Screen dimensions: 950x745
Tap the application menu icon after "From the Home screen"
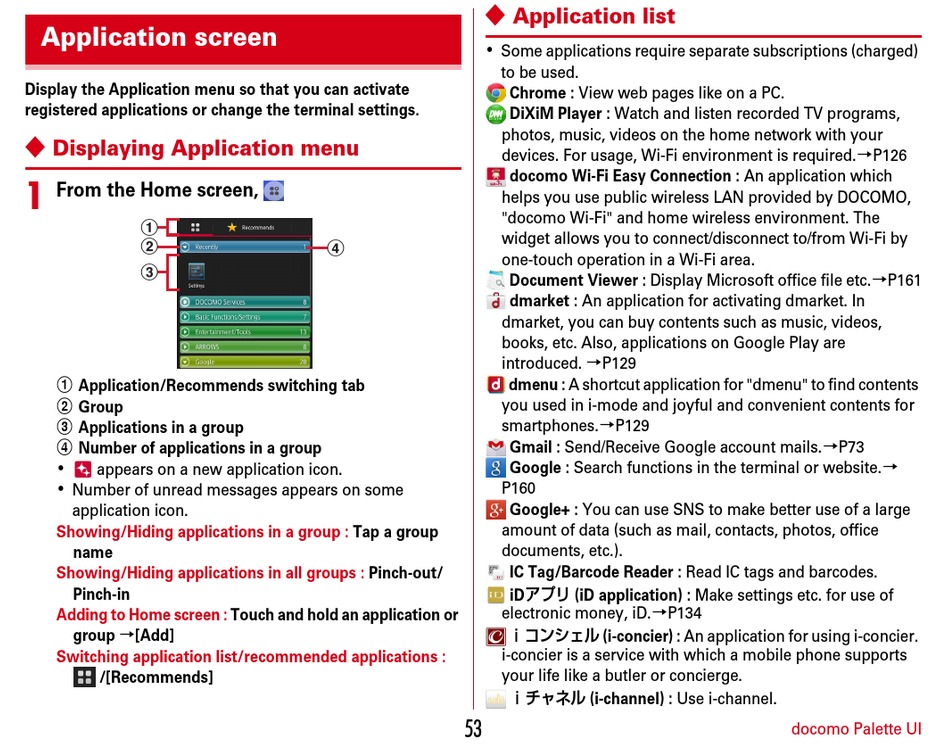click(274, 191)
